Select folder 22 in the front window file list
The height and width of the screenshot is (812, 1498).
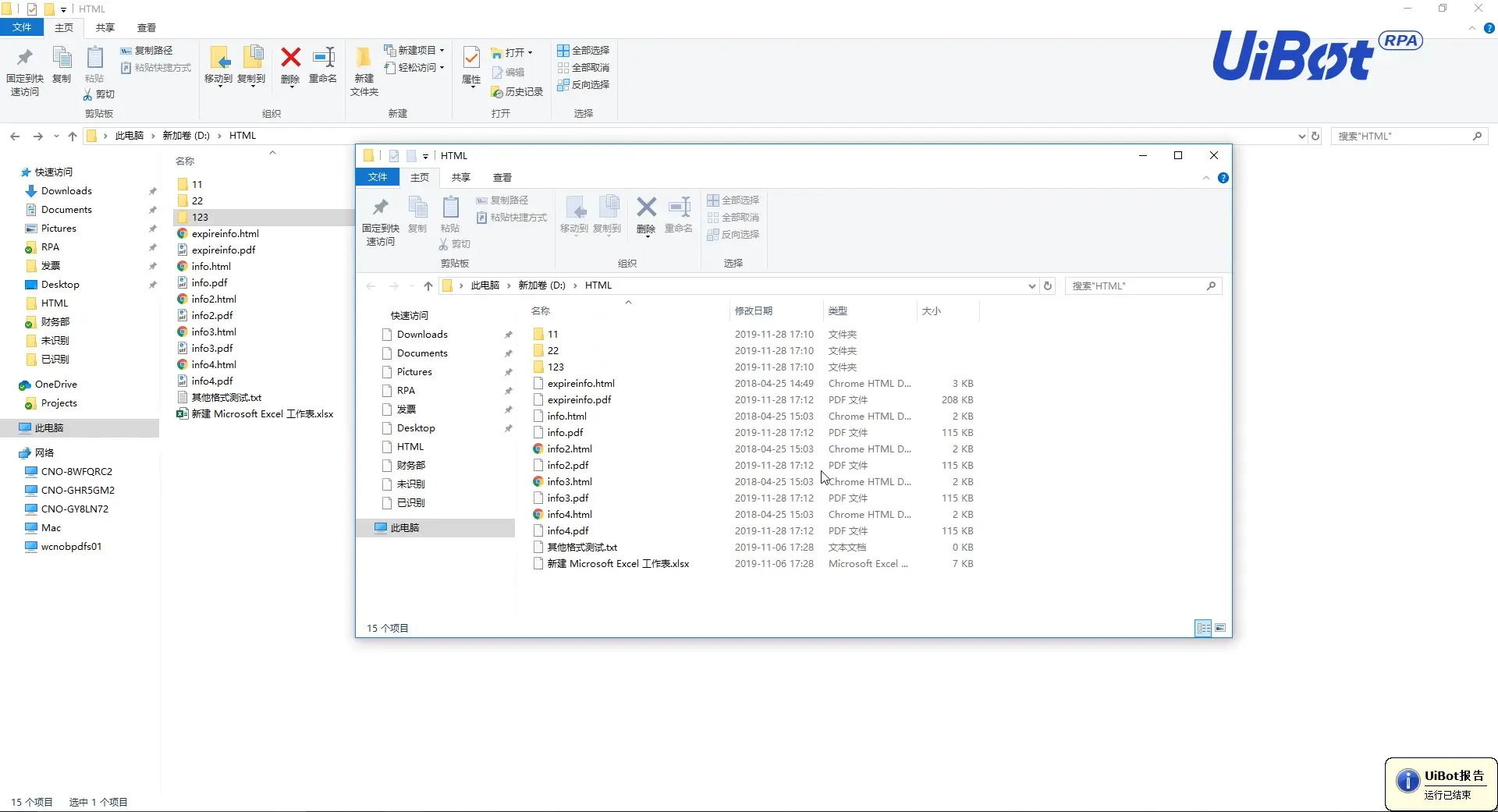tap(552, 351)
